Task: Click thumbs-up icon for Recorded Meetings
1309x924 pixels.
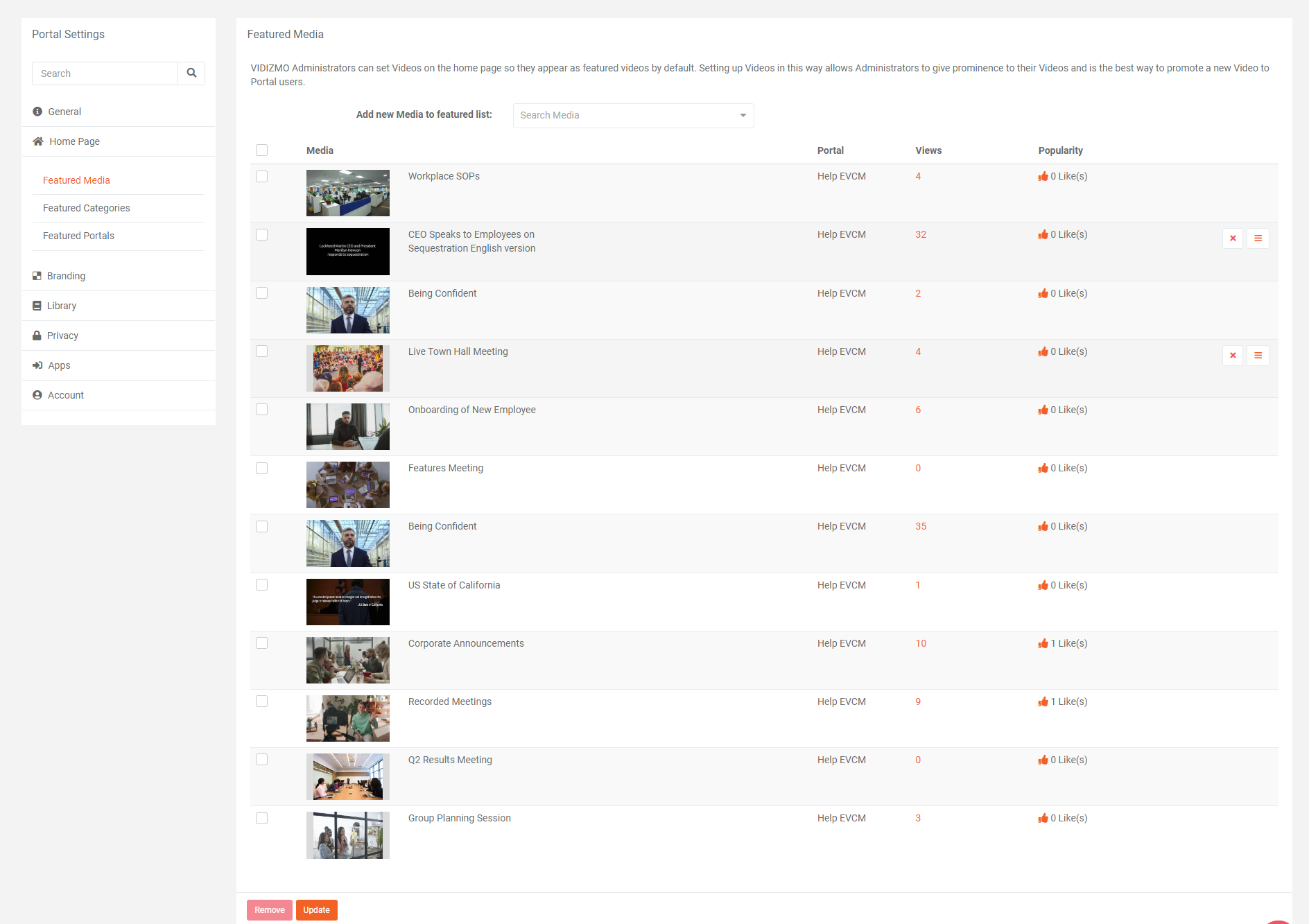Action: pyautogui.click(x=1043, y=701)
